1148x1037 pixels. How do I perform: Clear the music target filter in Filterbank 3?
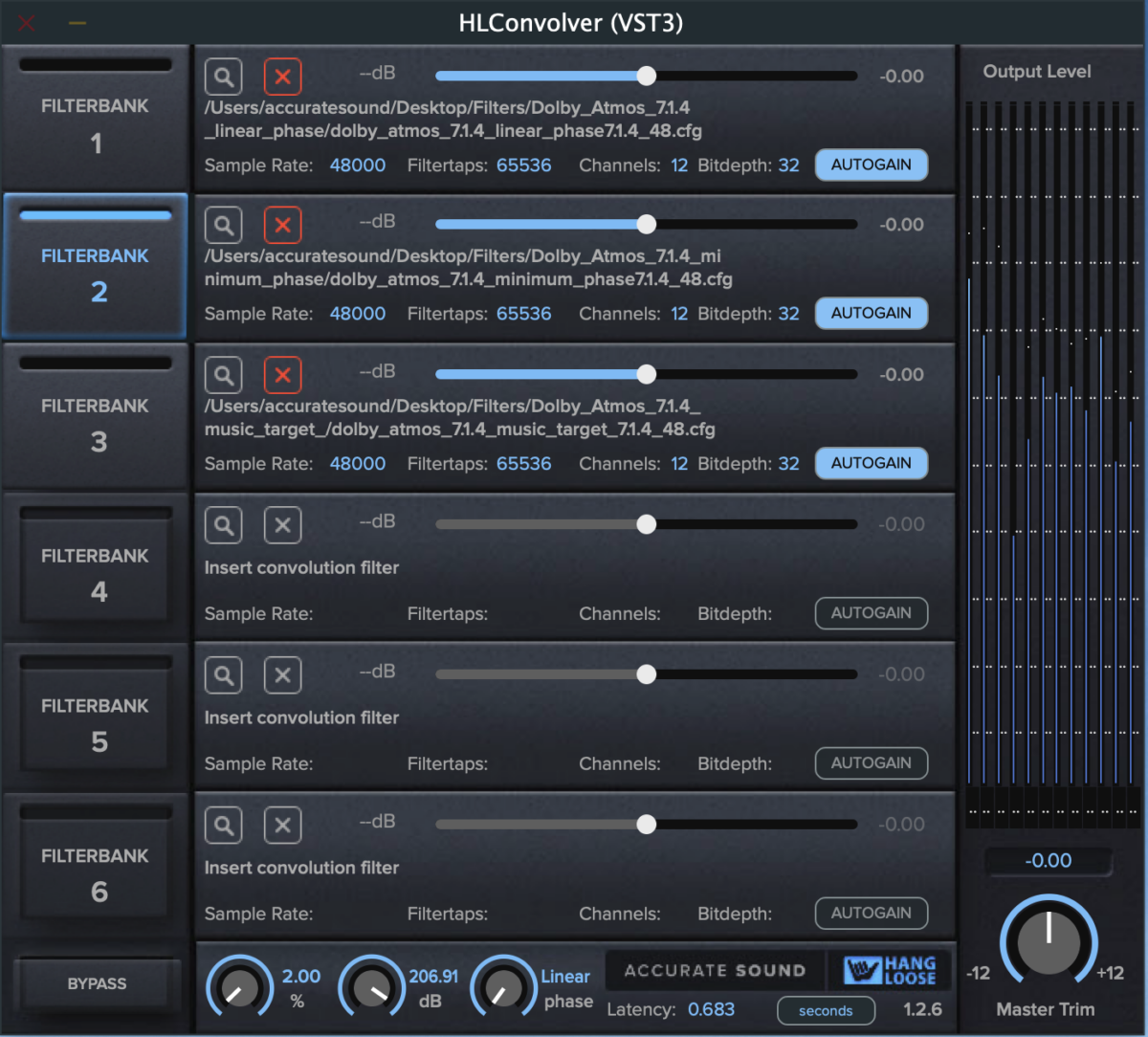click(x=282, y=376)
